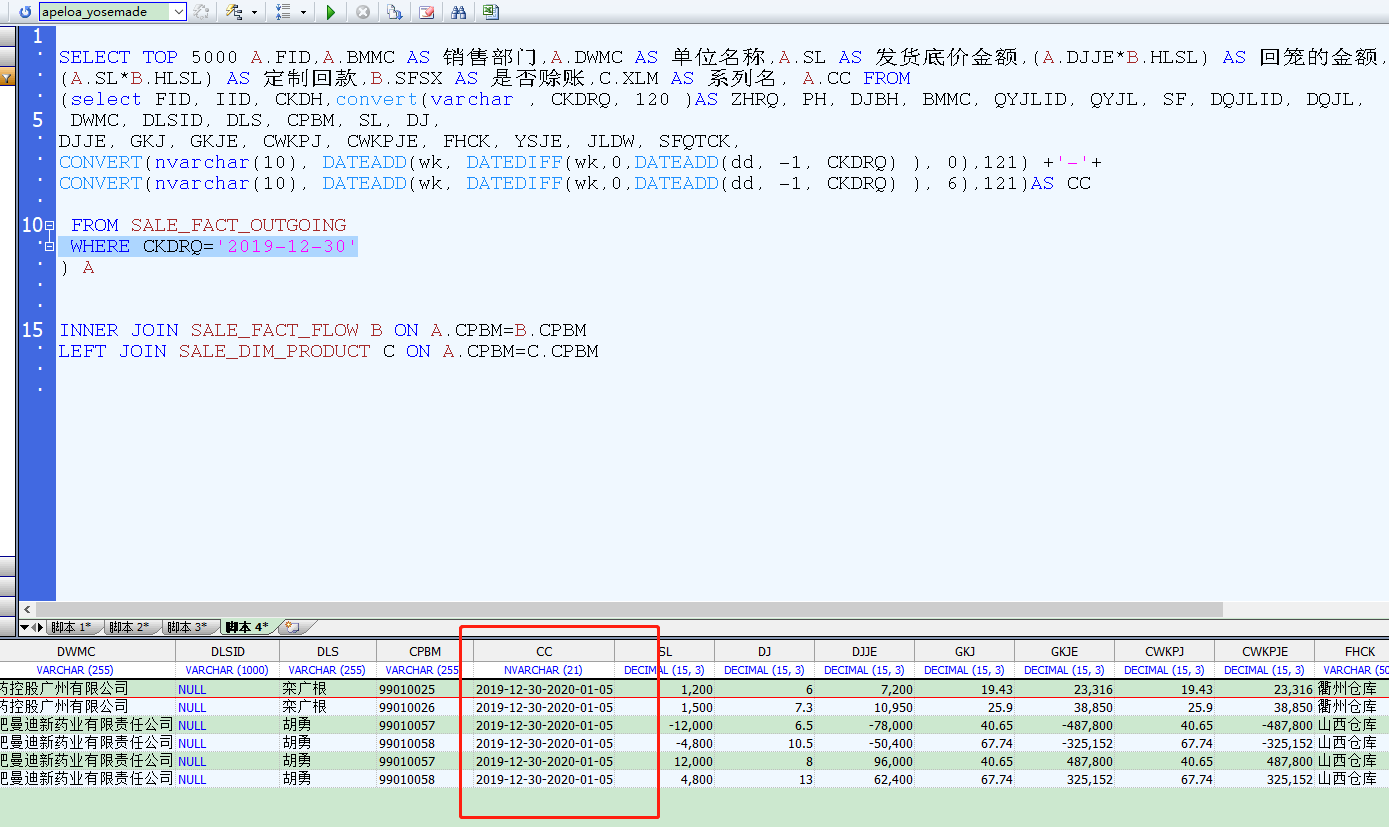Image resolution: width=1389 pixels, height=827 pixels.
Task: Select the DJJE cell showing 62,400
Action: point(864,779)
